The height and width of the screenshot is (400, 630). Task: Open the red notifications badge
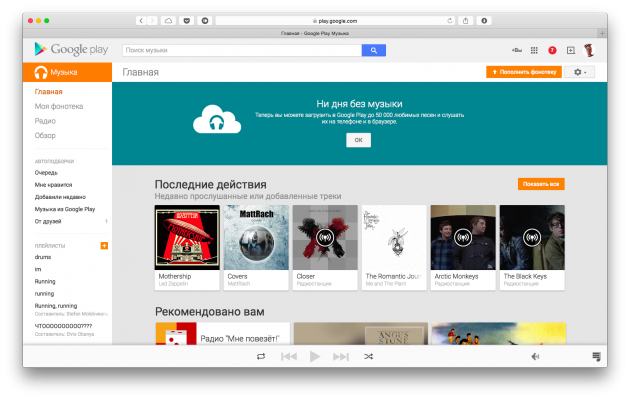pos(552,50)
